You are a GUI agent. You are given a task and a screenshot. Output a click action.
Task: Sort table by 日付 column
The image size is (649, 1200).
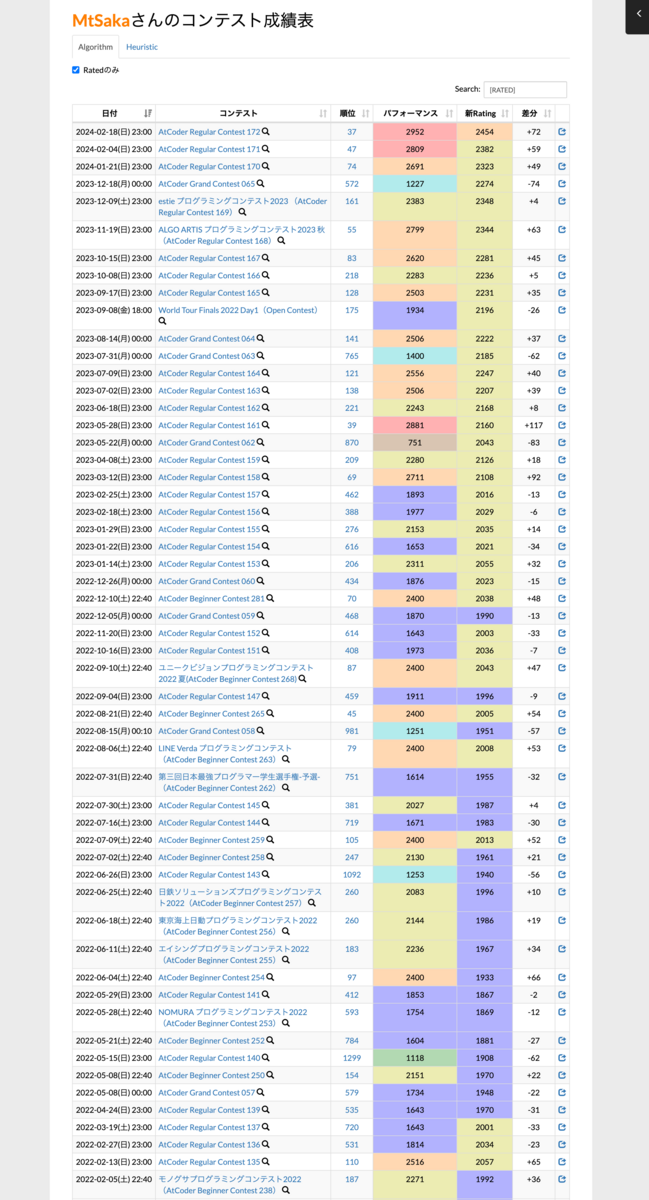(114, 114)
